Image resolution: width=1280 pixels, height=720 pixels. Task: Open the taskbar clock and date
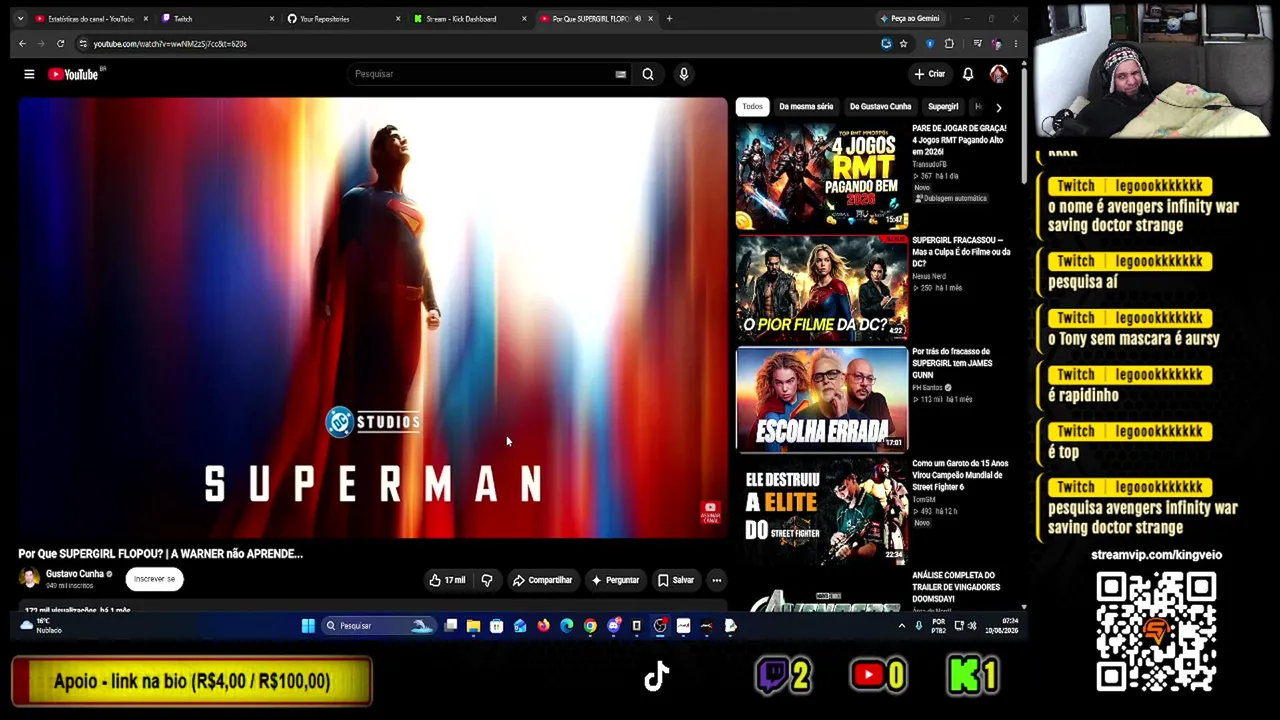(x=1001, y=626)
